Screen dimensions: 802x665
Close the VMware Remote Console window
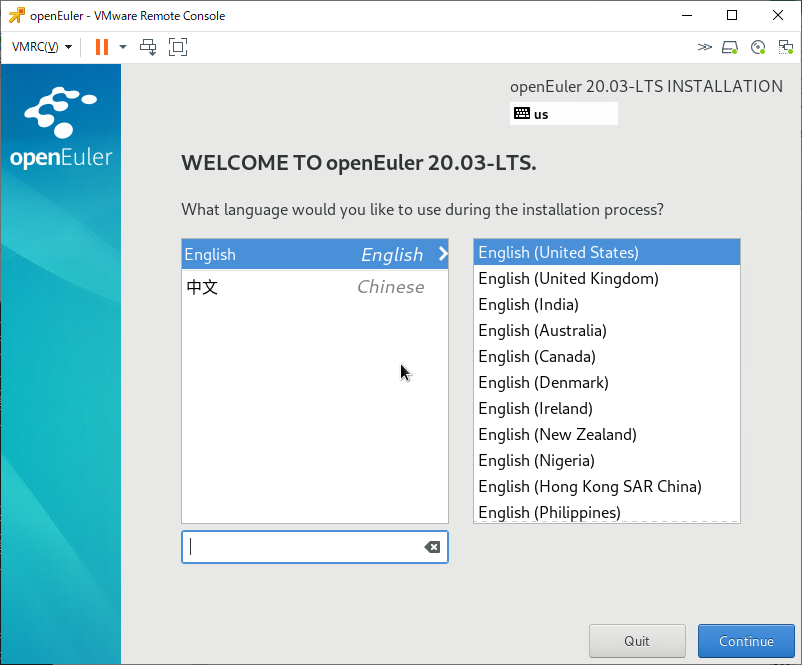click(x=778, y=15)
